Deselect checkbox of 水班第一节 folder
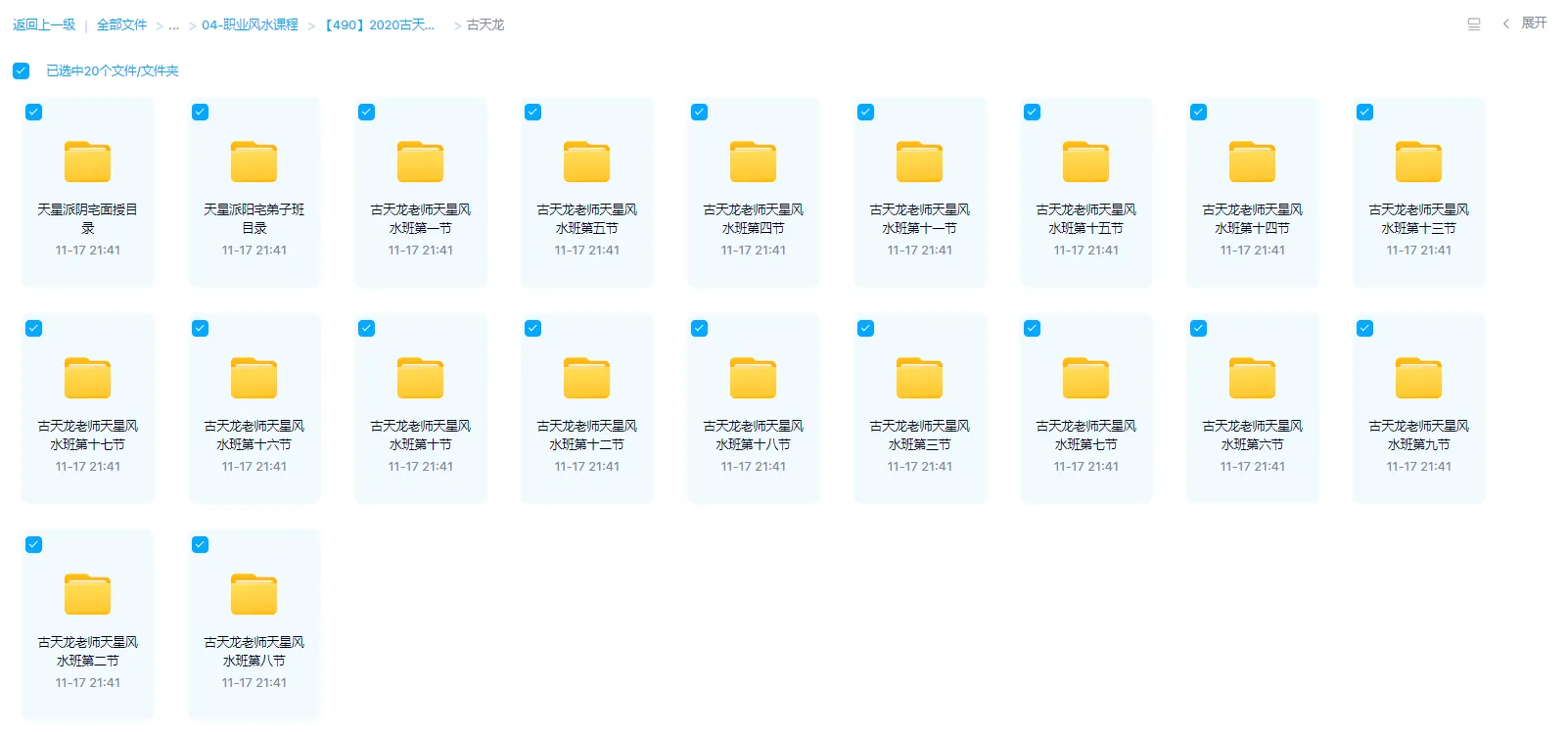The width and height of the screenshot is (1568, 734). point(366,112)
